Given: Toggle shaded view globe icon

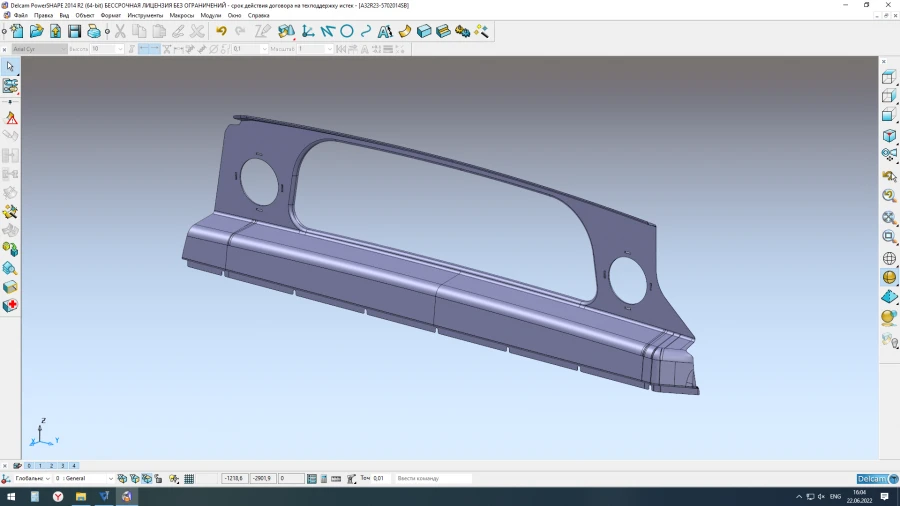Looking at the screenshot, I should 888,277.
